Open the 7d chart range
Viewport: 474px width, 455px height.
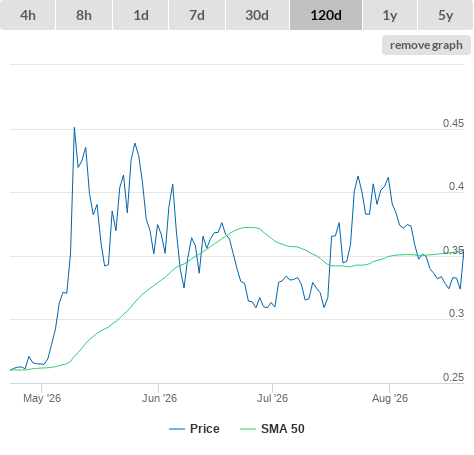(197, 15)
